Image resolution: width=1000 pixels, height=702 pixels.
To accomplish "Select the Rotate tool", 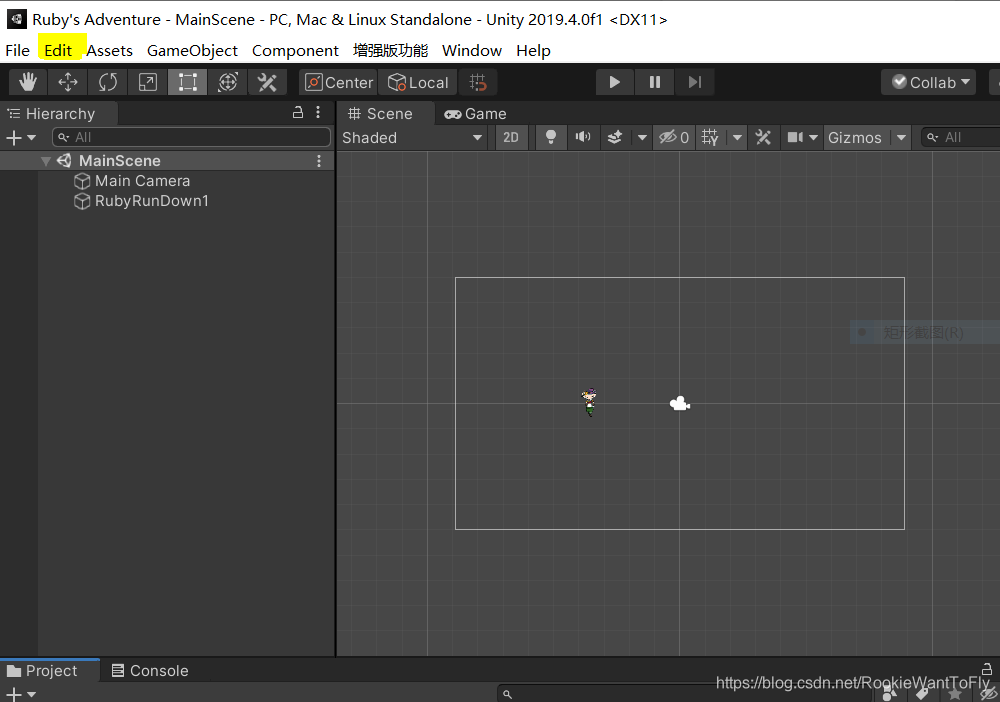I will [108, 82].
